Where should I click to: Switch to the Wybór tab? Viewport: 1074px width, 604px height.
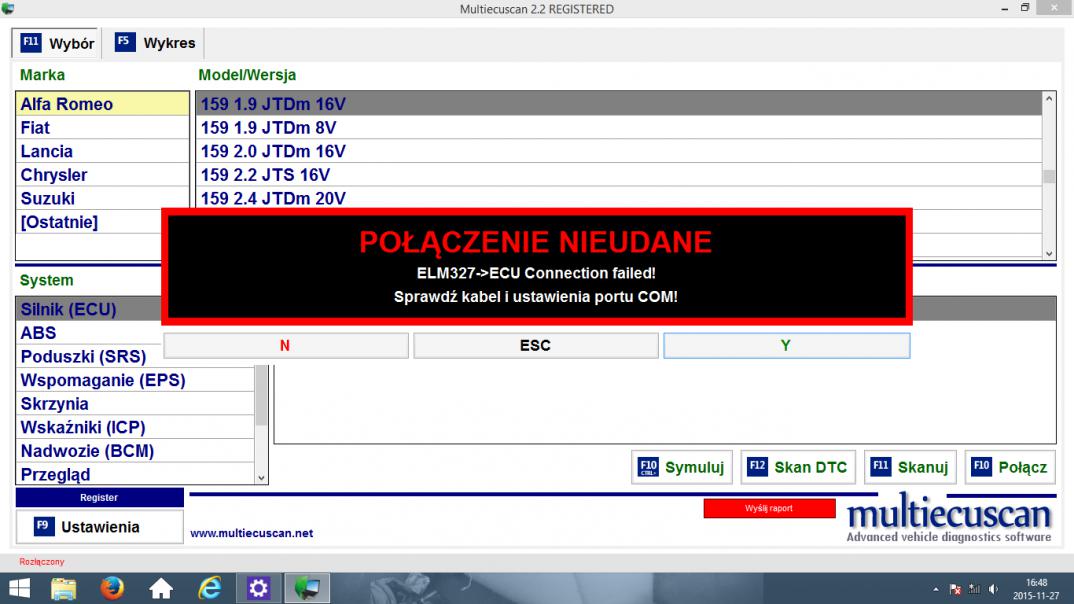click(57, 43)
